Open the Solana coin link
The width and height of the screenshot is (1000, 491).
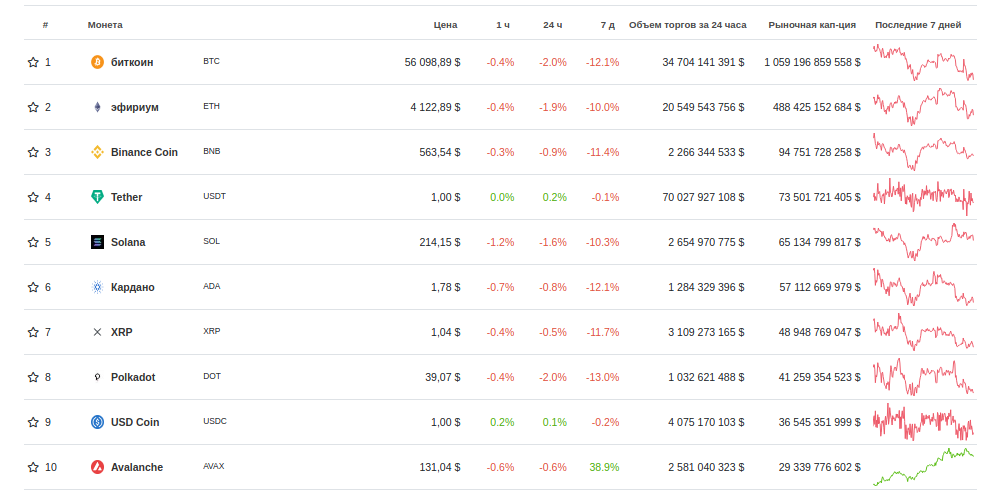pos(128,242)
